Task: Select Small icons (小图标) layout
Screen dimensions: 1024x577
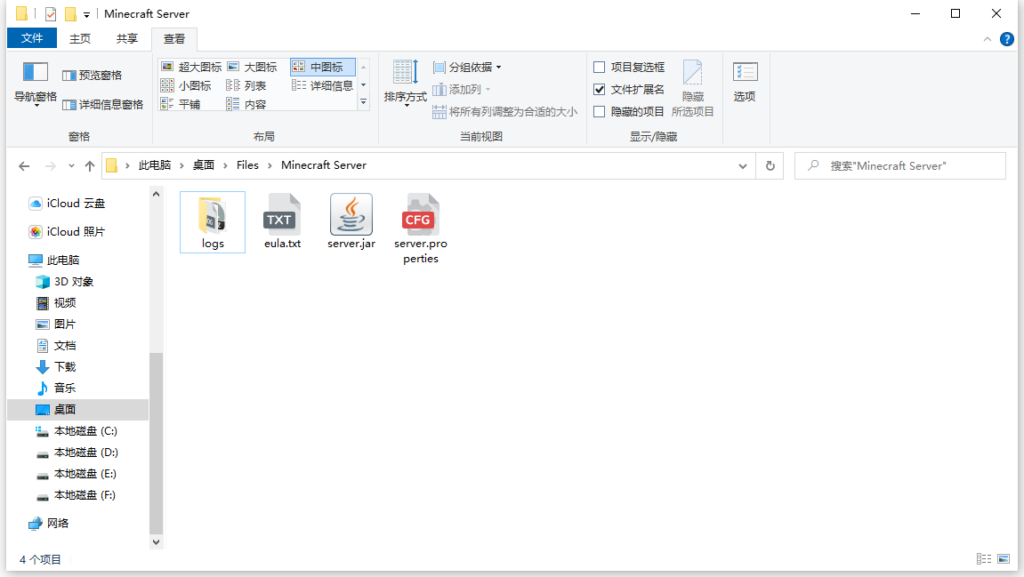Action: point(186,86)
